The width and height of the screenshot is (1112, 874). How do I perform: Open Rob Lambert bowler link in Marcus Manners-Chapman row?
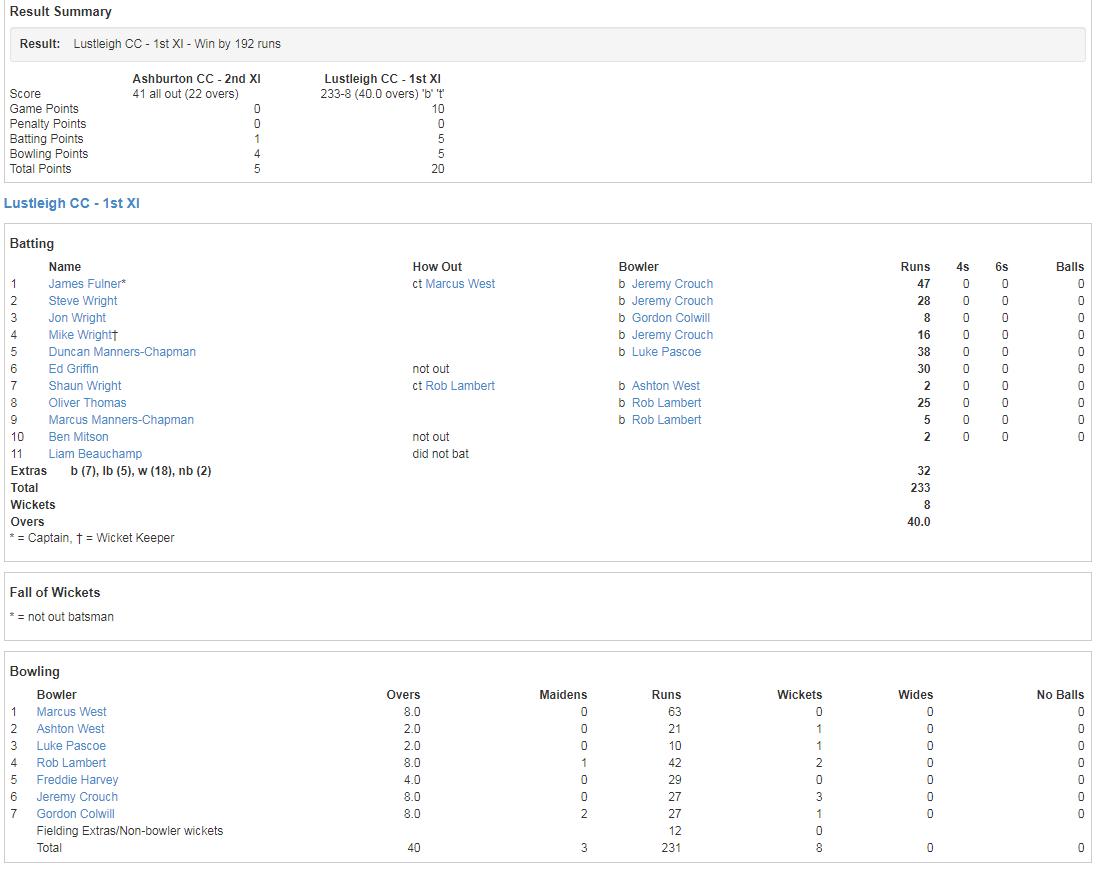(x=667, y=420)
